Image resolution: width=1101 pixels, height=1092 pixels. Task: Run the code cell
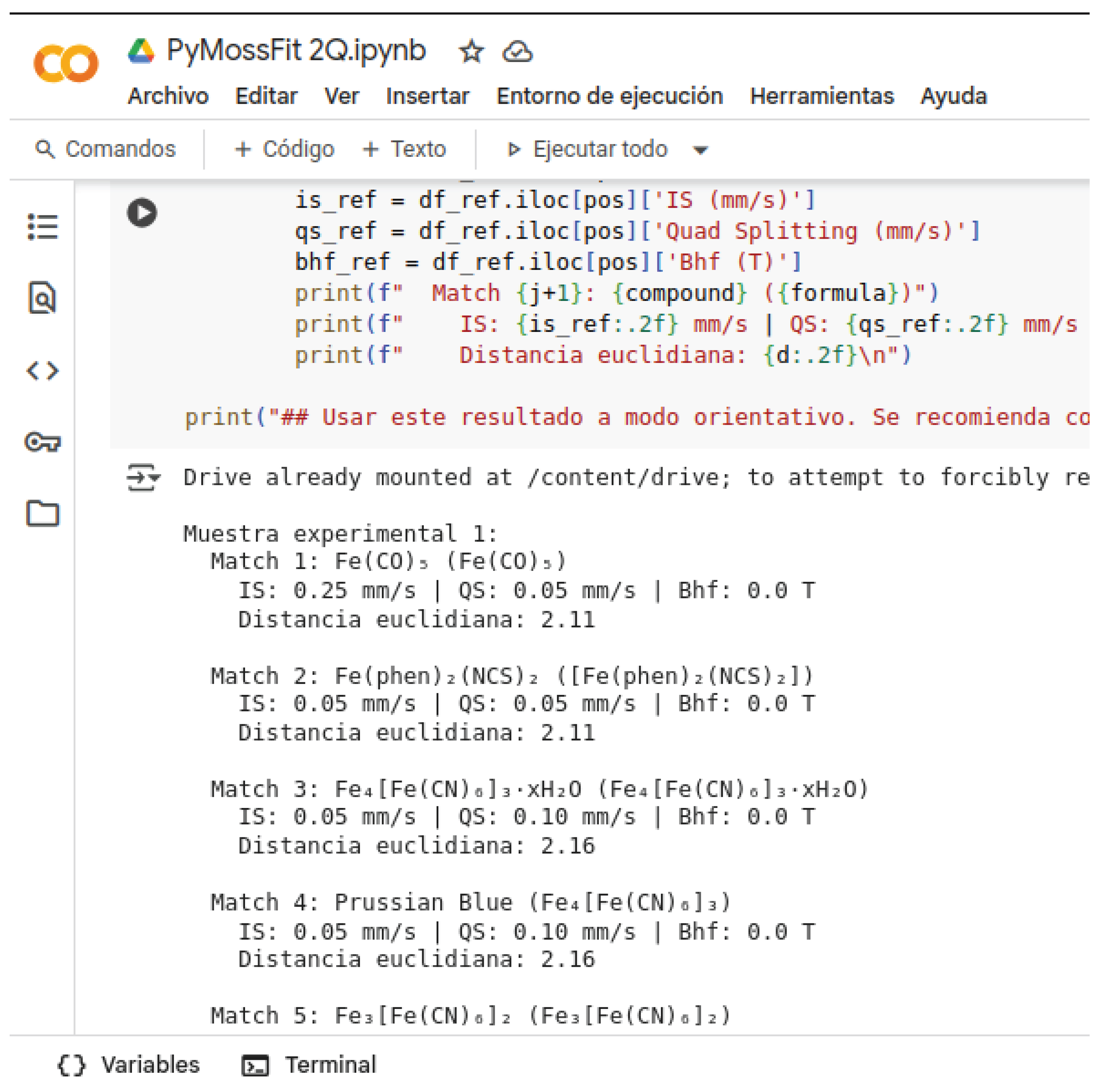(141, 212)
